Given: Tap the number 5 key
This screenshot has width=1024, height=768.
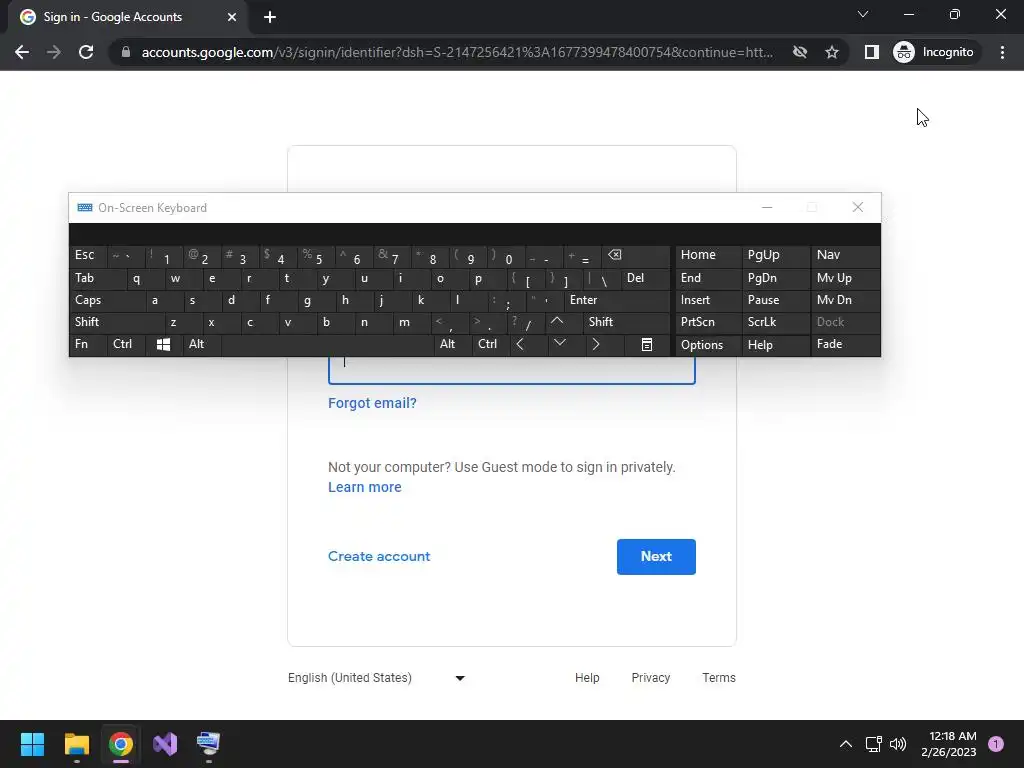Looking at the screenshot, I should [x=316, y=255].
